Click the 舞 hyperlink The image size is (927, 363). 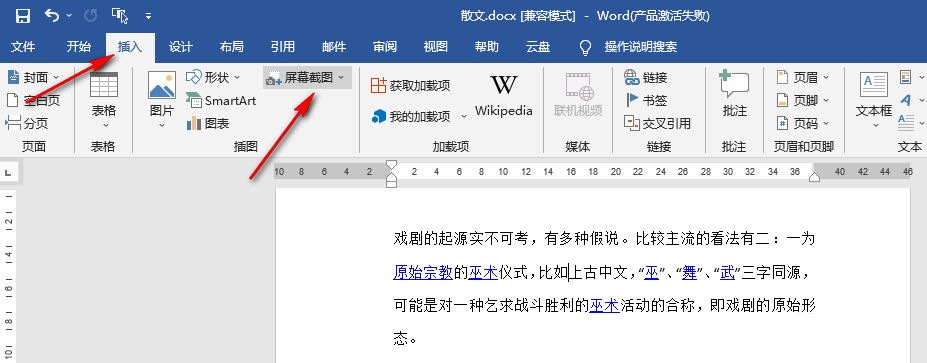click(689, 273)
